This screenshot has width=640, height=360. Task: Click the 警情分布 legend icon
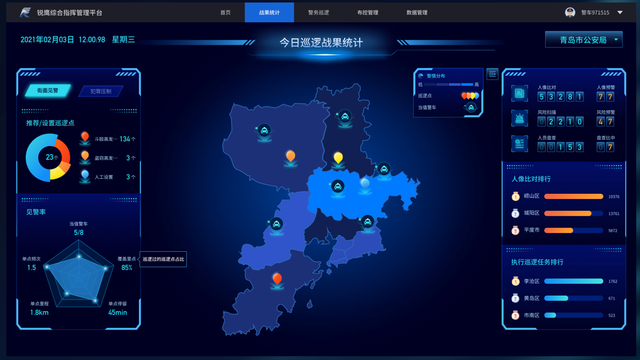pos(420,76)
